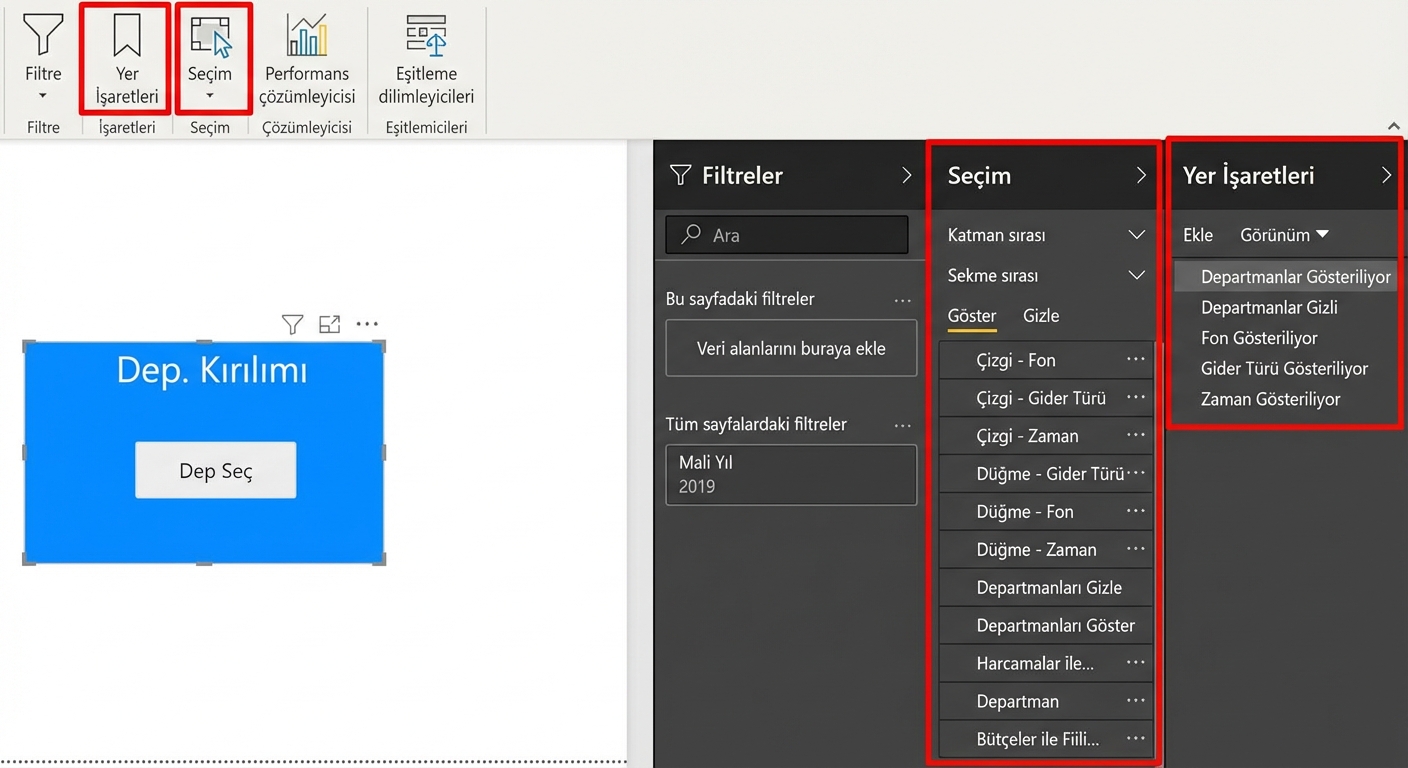1408x768 pixels.
Task: Collapse the Seçim pane with chevron
Action: point(1141,176)
